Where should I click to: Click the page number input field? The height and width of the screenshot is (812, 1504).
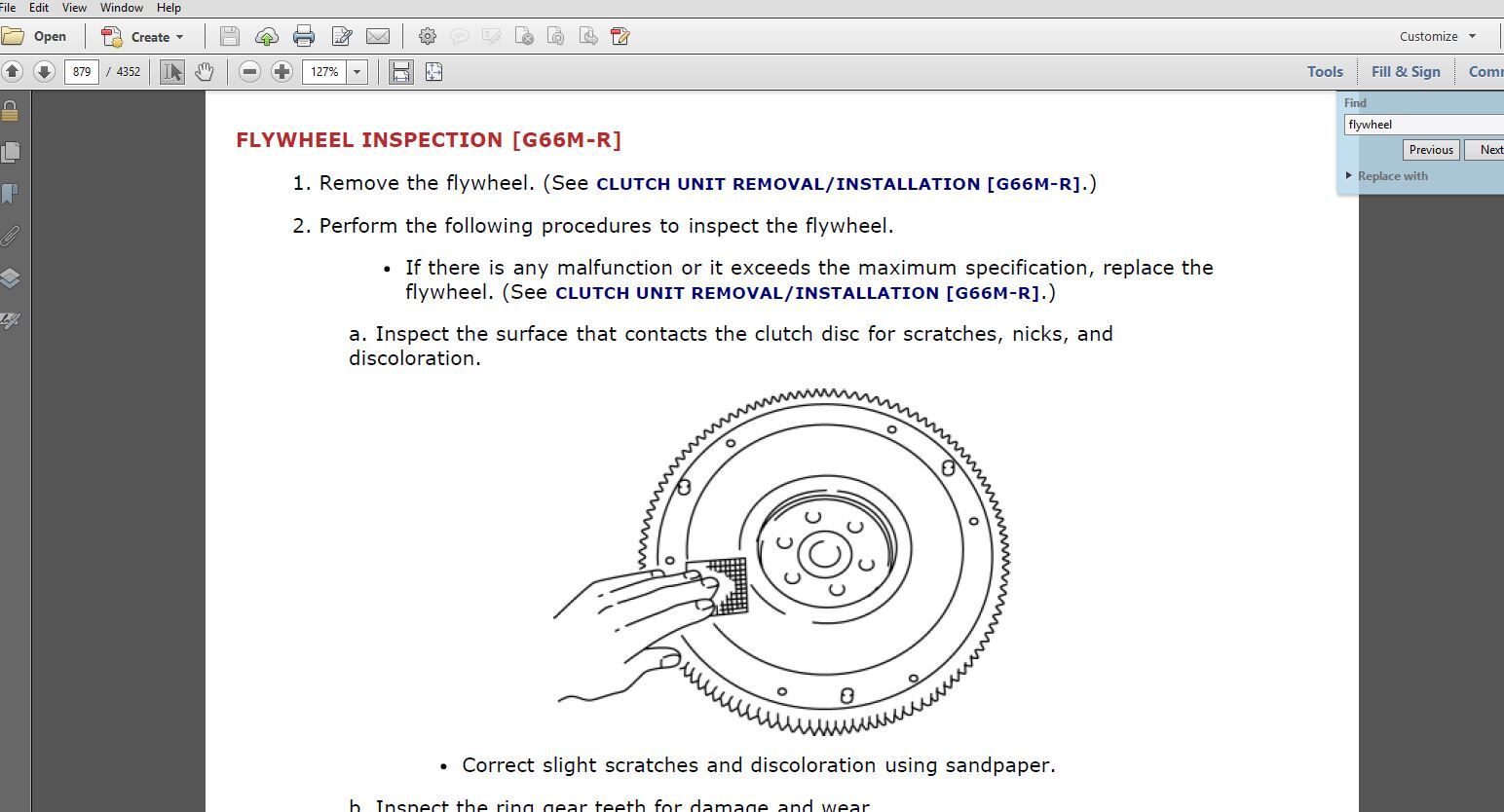[x=82, y=72]
